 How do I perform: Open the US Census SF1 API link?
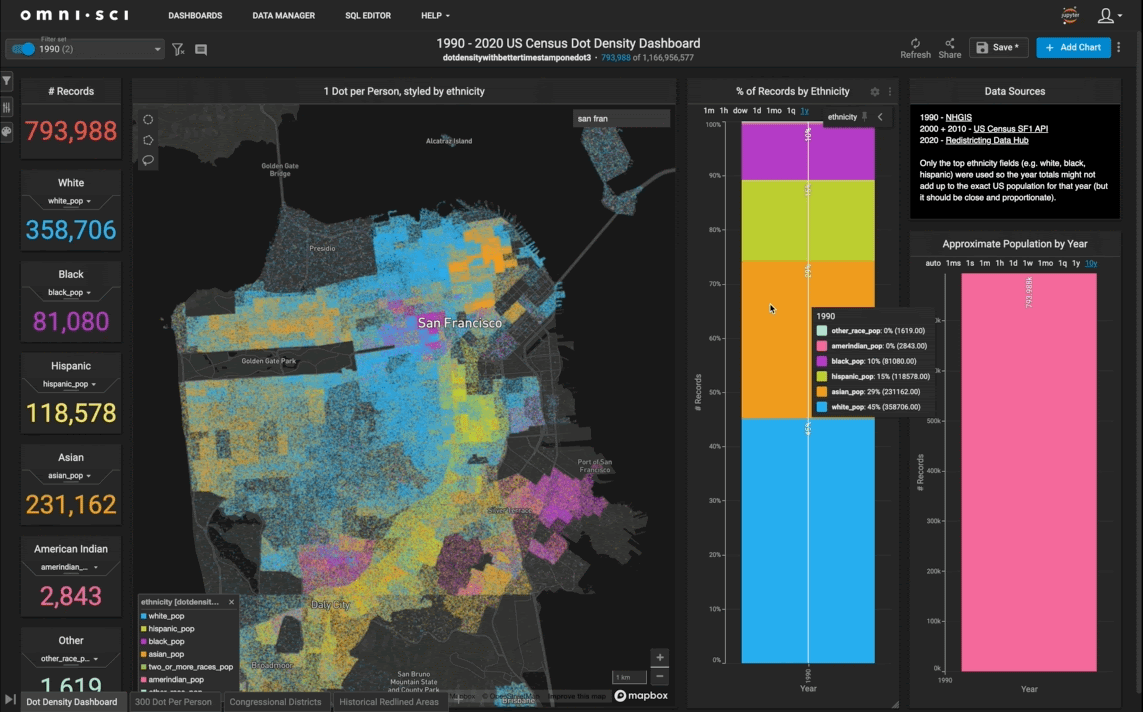[x=1013, y=129]
